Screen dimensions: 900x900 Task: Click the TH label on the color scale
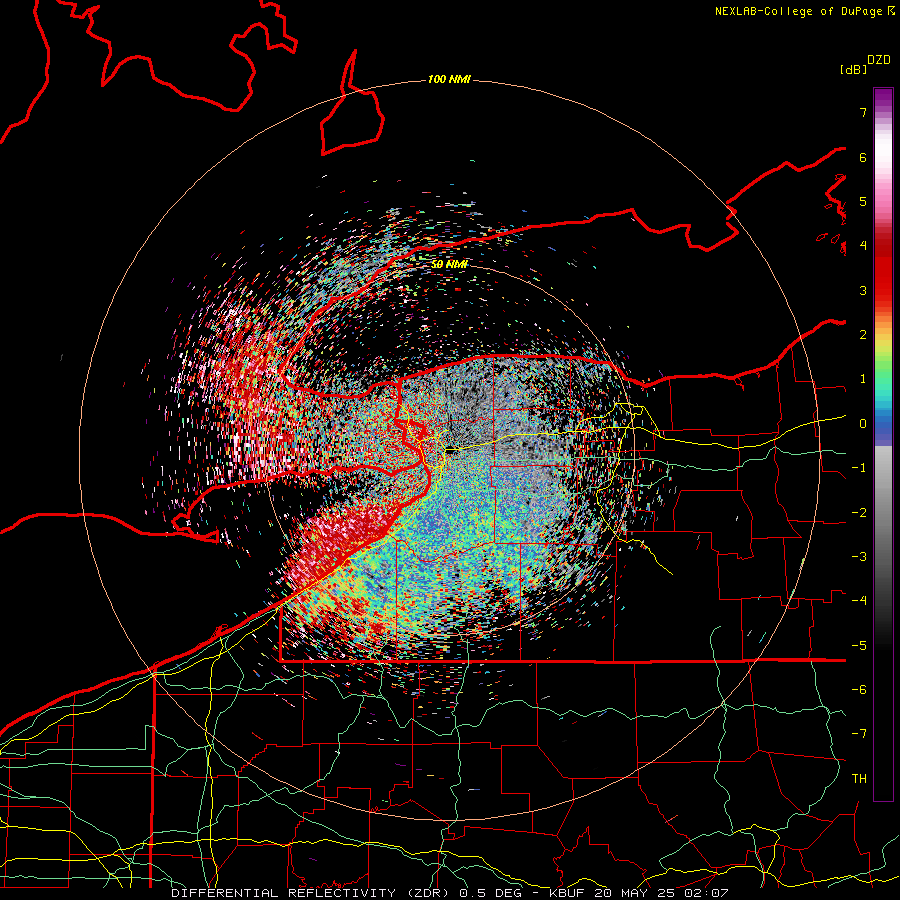859,779
